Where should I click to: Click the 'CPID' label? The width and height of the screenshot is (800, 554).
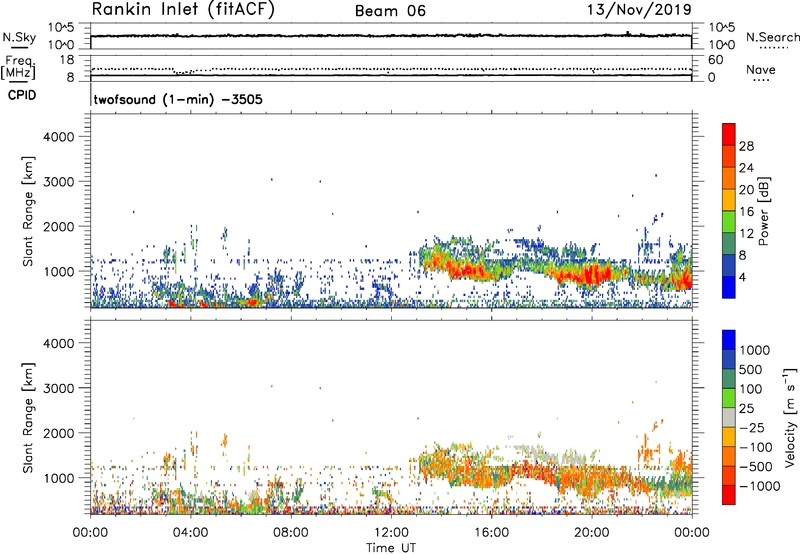(x=22, y=95)
